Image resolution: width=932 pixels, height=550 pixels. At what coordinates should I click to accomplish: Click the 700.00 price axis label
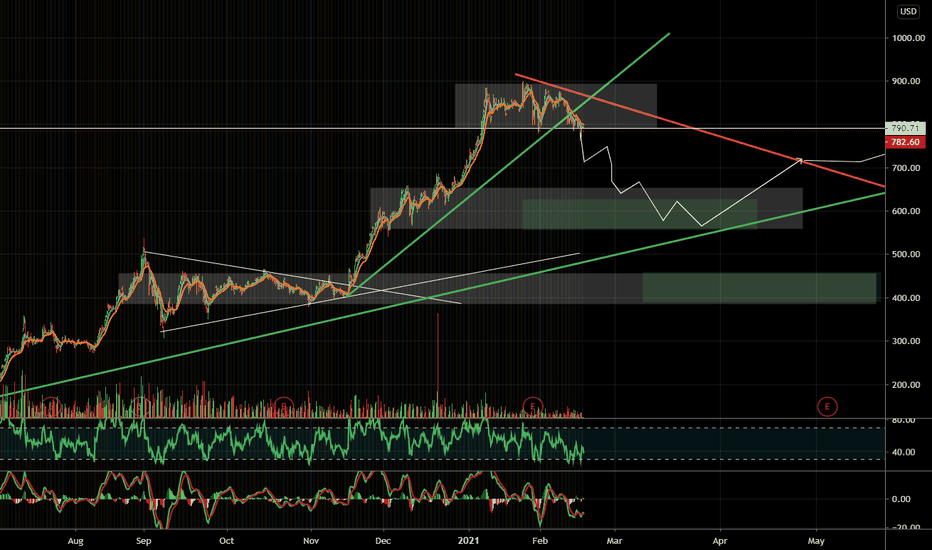tap(906, 168)
